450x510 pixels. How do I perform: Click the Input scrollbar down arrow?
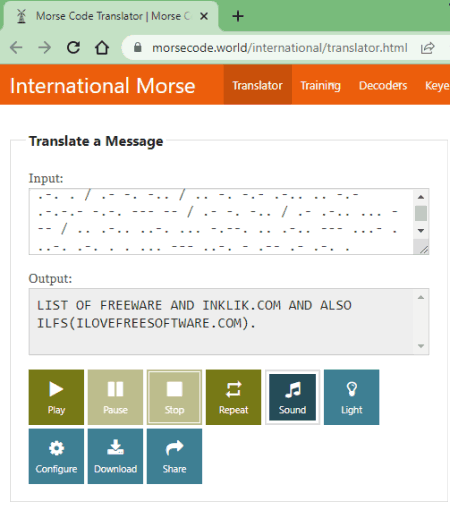(x=421, y=231)
